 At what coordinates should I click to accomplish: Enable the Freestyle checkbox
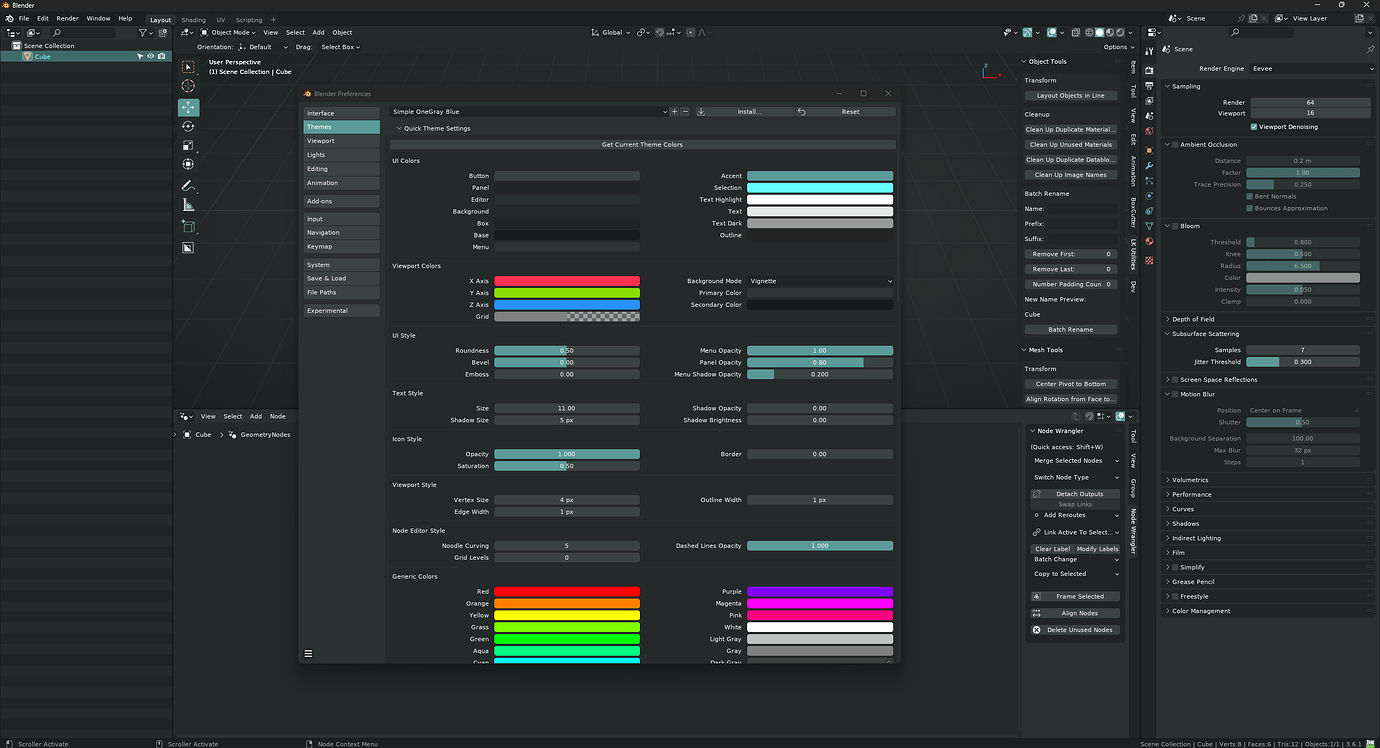[x=1175, y=597]
